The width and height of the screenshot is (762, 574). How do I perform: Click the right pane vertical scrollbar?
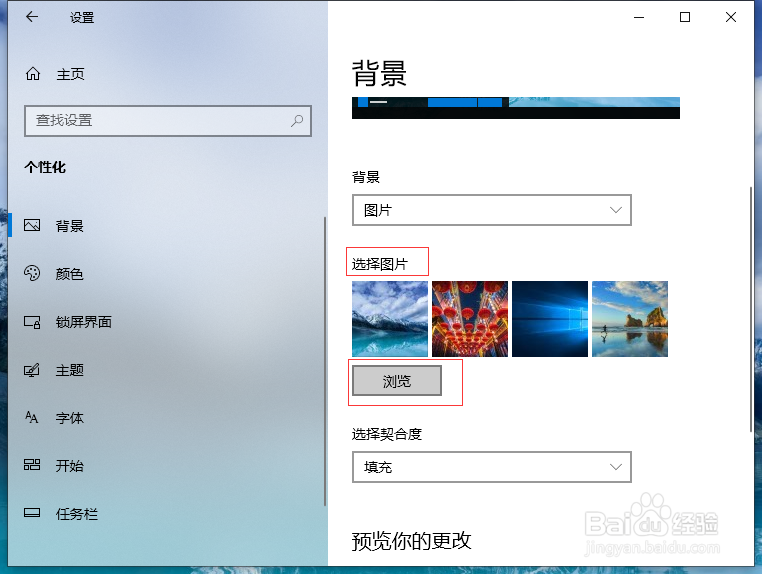(x=751, y=309)
